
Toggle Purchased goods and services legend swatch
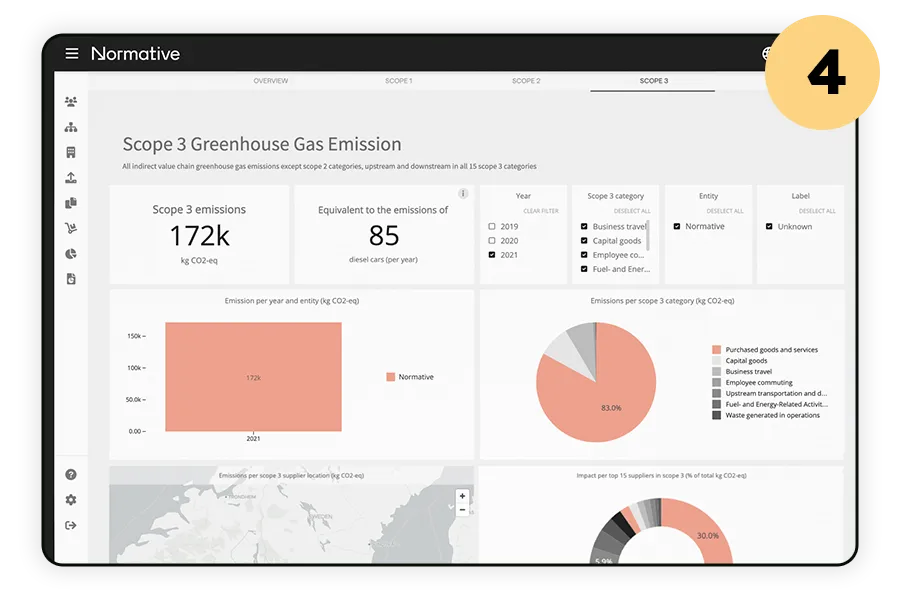tap(716, 350)
